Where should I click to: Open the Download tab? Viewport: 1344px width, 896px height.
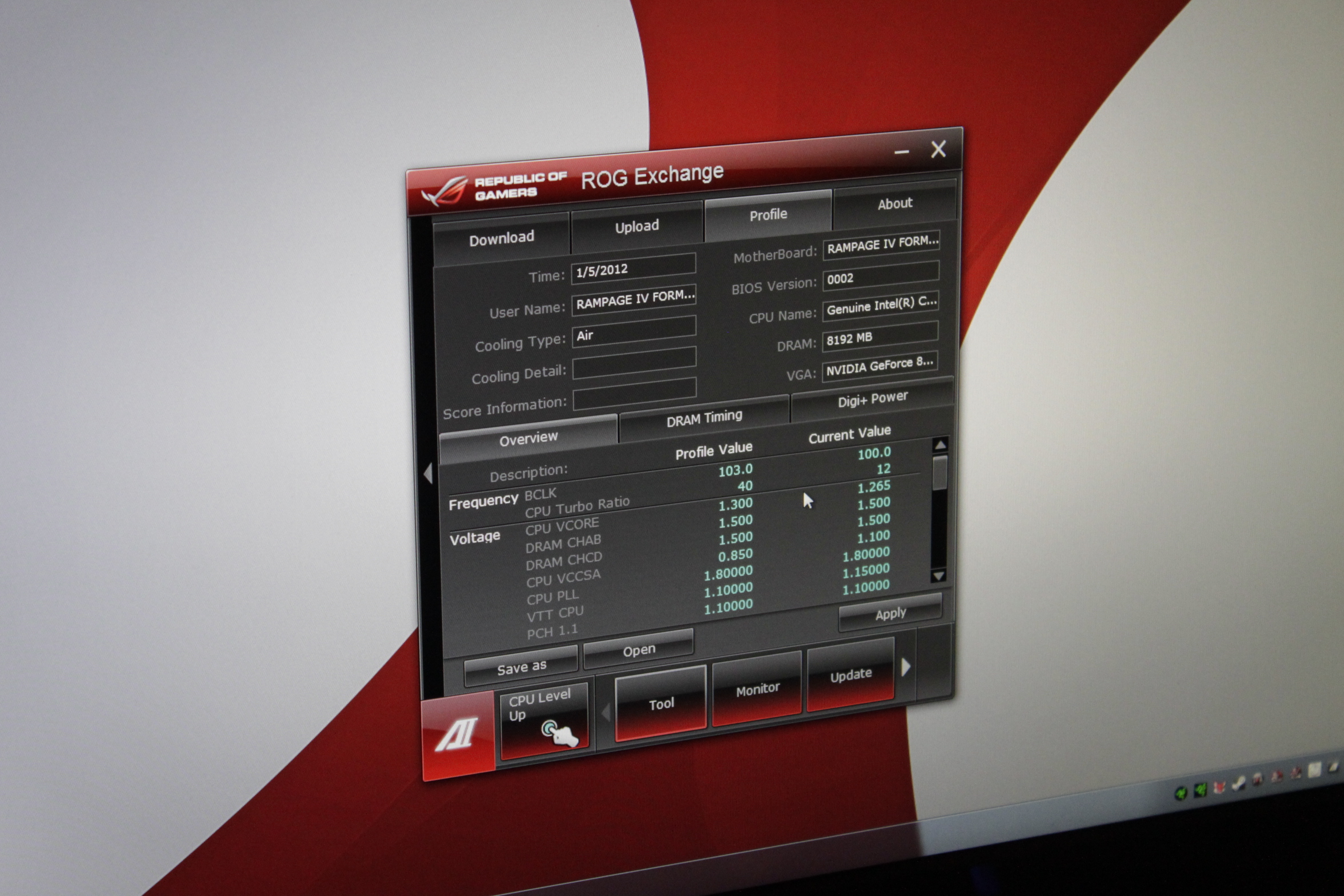[501, 238]
